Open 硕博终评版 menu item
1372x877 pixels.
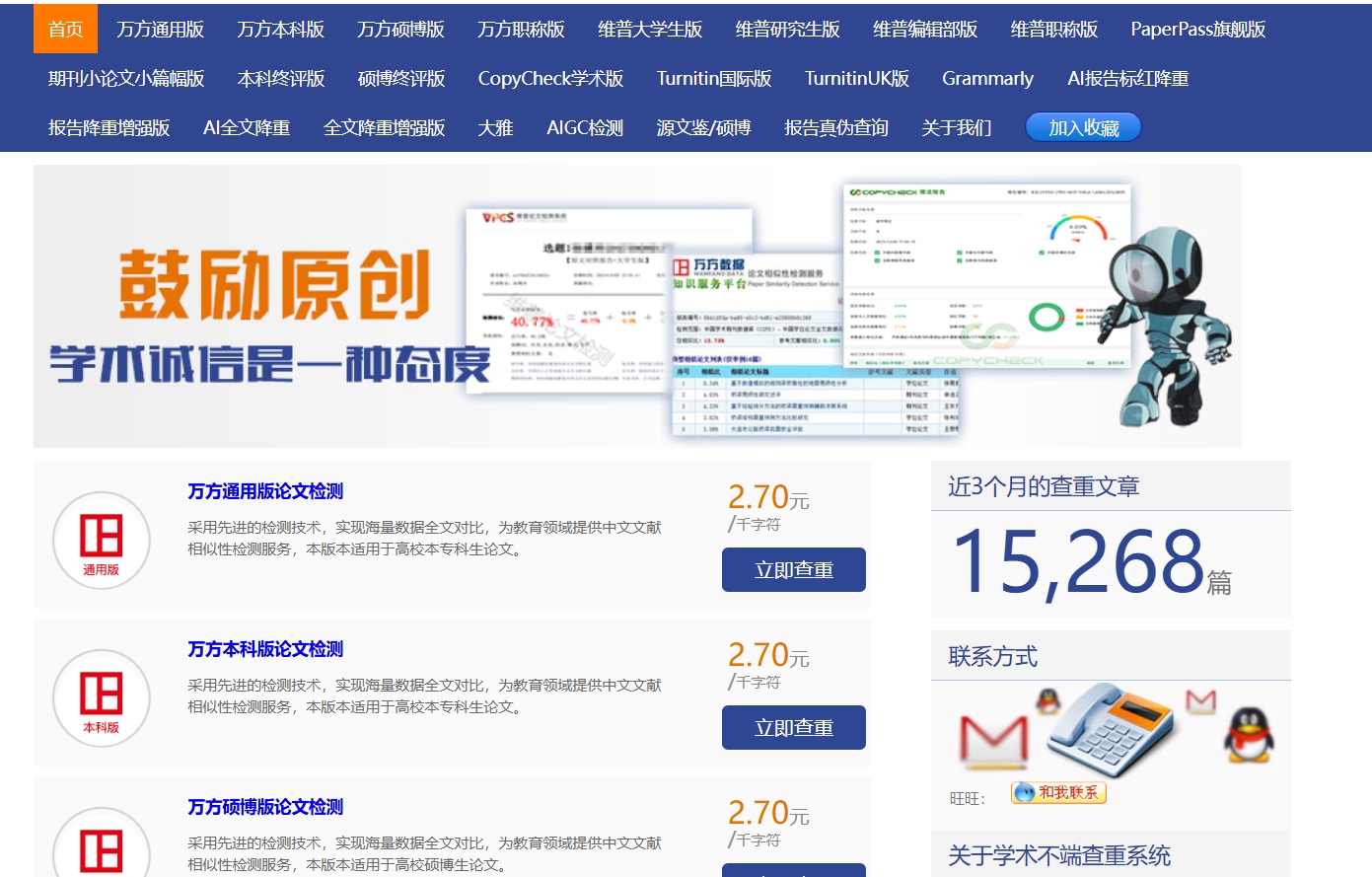[x=401, y=78]
